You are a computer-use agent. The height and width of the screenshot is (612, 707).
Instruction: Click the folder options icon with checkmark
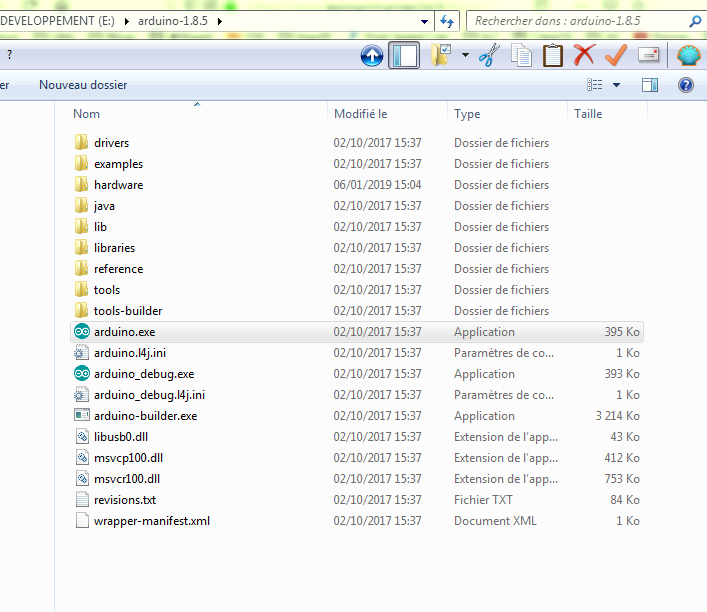coord(441,55)
